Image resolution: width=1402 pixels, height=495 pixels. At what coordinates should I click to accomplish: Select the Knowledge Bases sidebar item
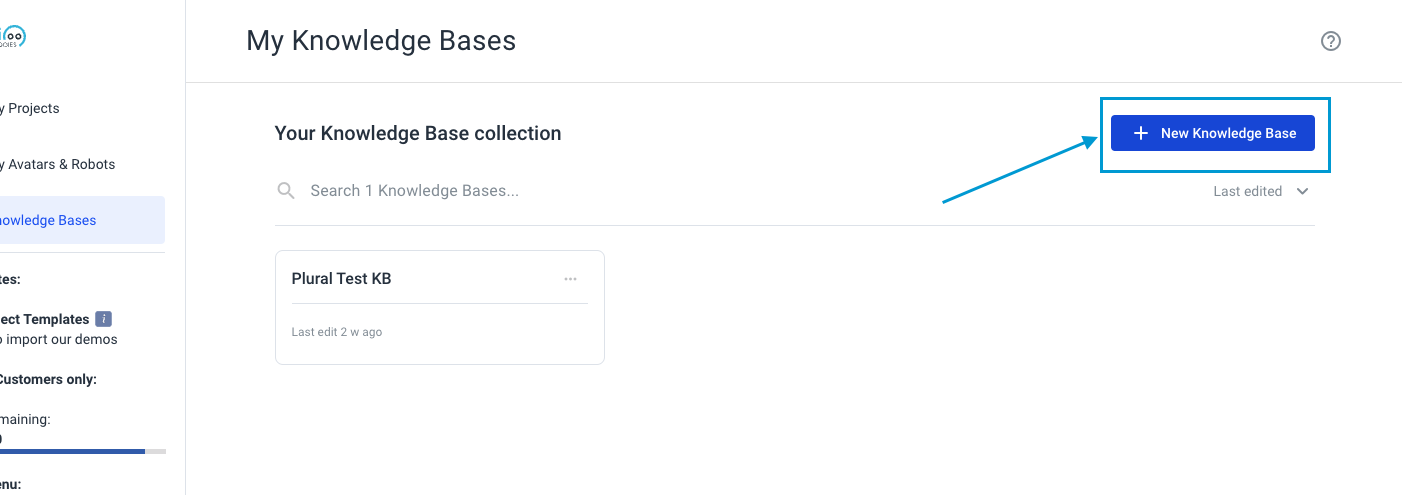click(82, 220)
